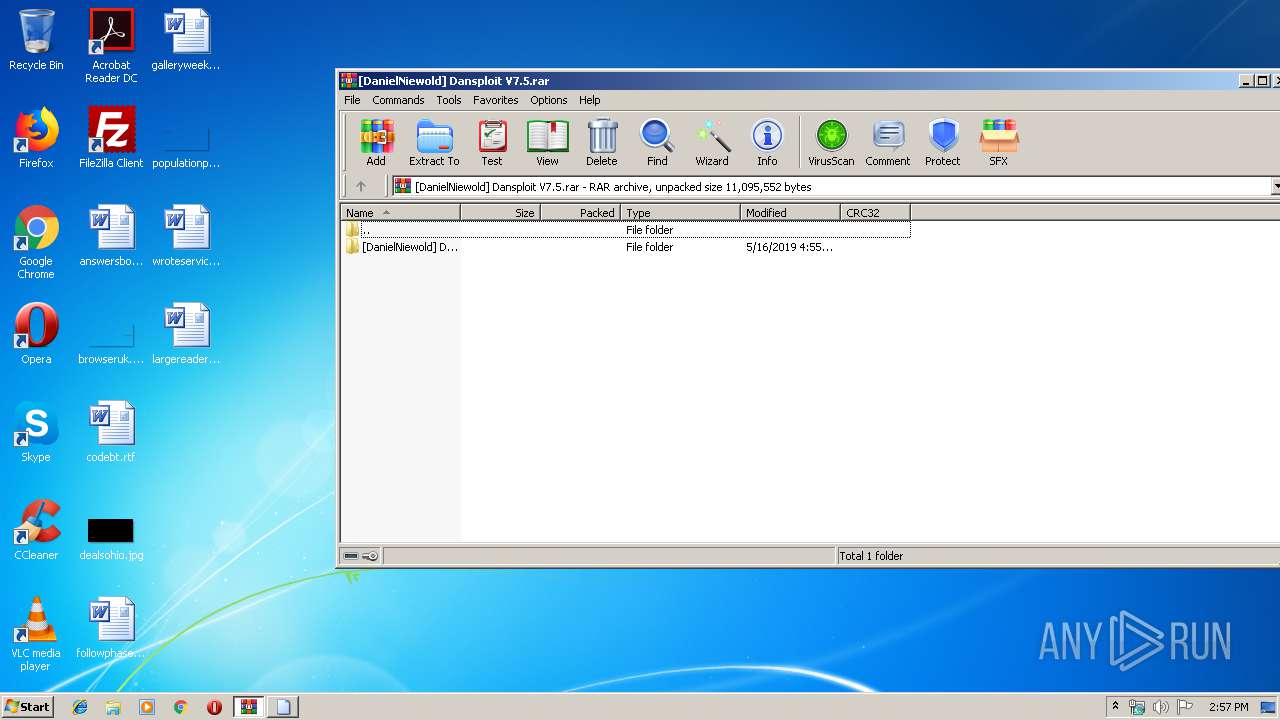Select the galleryweek document on the desktop
The width and height of the screenshot is (1280, 720).
(186, 40)
